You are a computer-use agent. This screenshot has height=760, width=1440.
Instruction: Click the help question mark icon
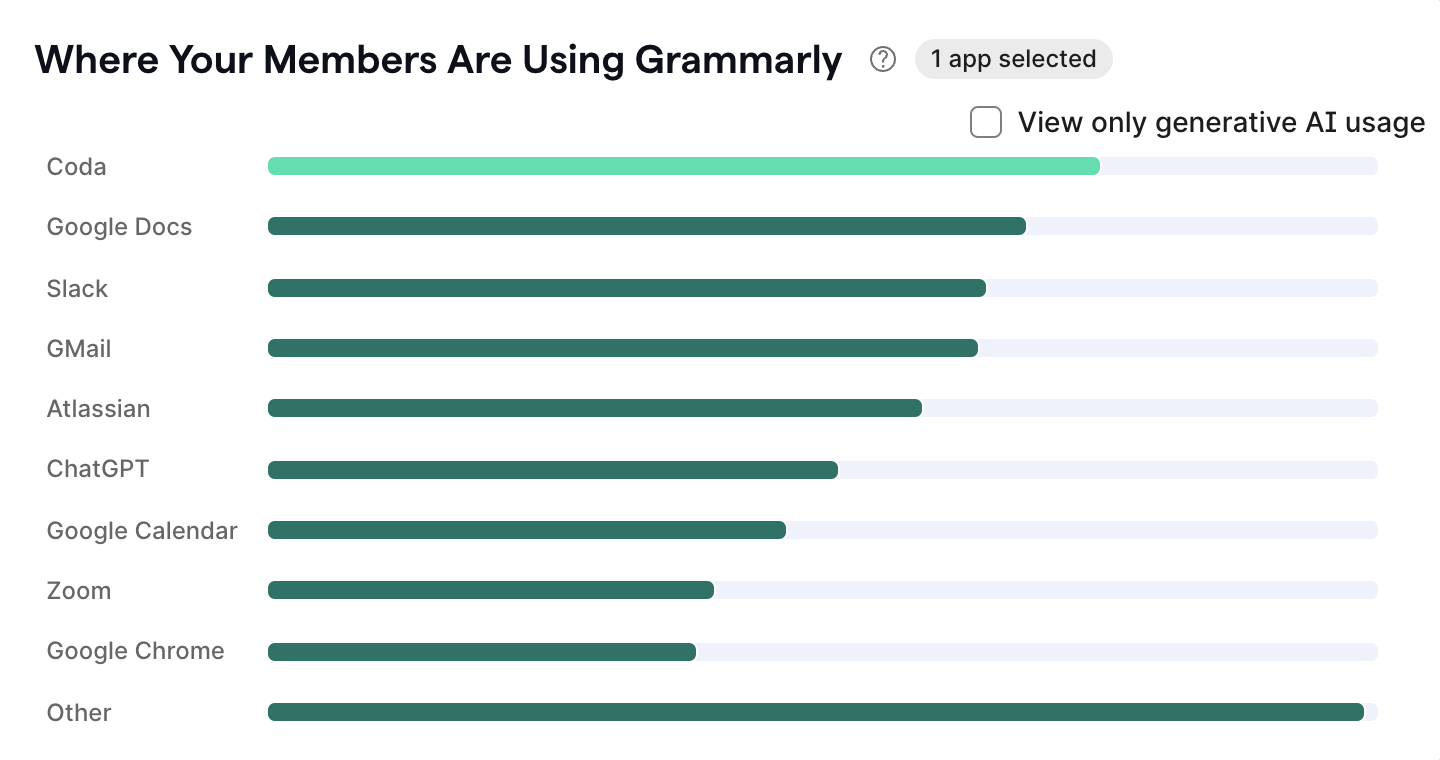click(x=883, y=60)
